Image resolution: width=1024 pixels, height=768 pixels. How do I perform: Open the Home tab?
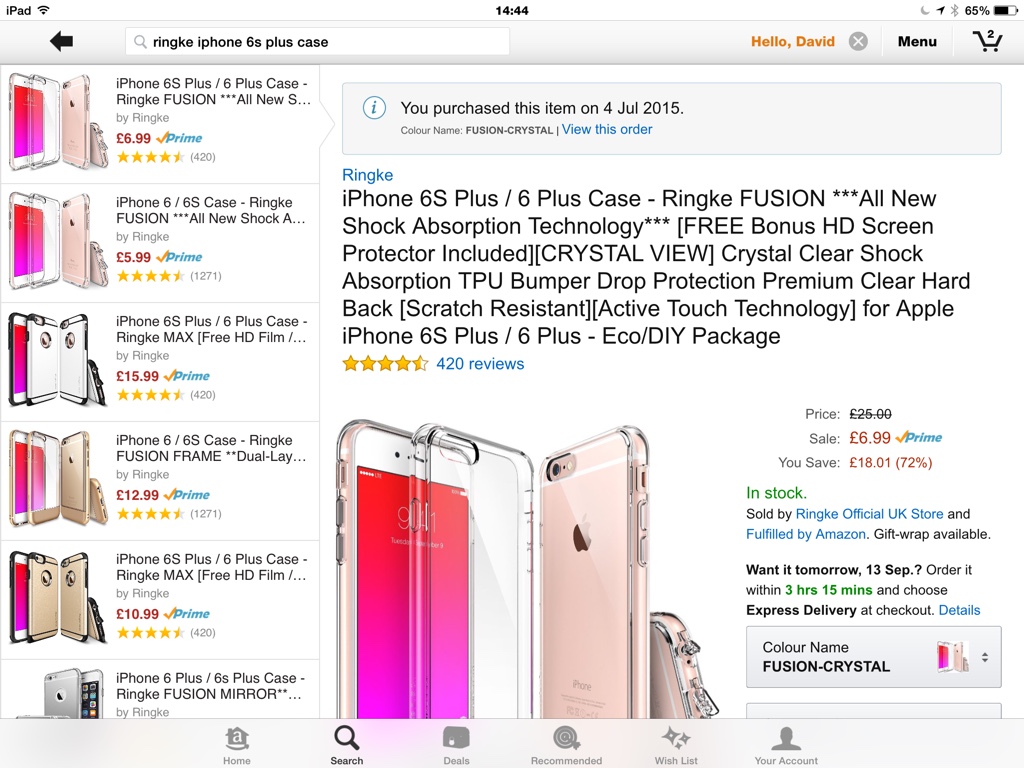pyautogui.click(x=236, y=746)
